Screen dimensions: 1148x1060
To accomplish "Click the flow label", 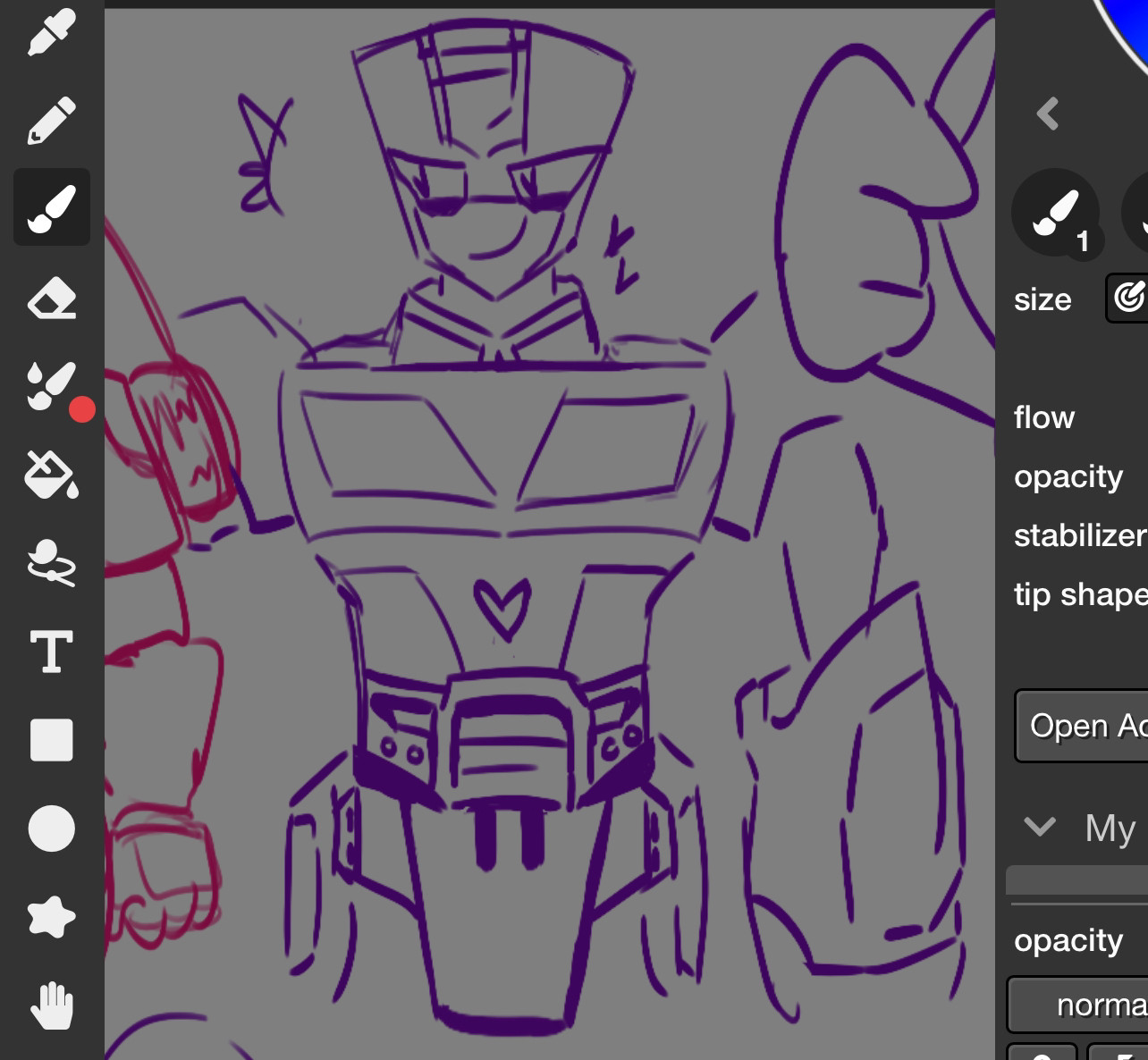I will (1043, 417).
